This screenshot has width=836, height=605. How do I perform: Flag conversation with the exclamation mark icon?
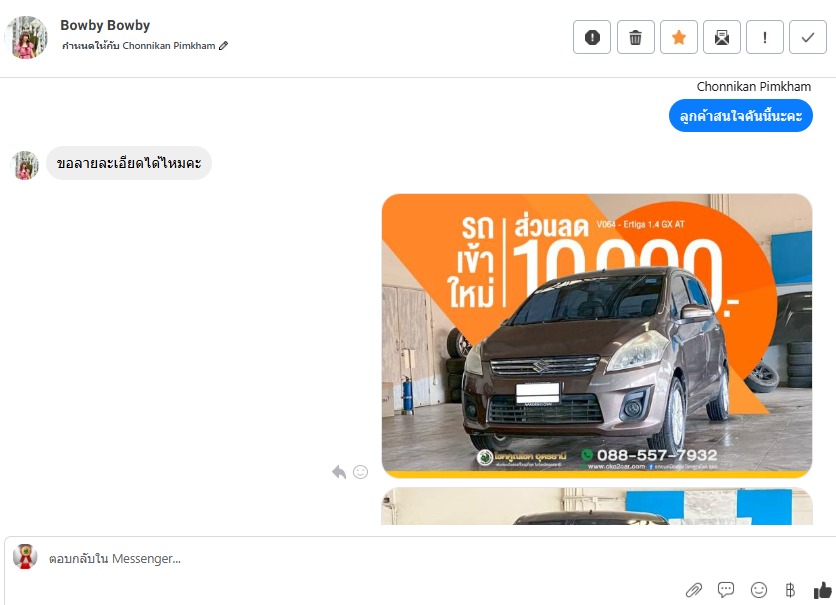pos(765,37)
